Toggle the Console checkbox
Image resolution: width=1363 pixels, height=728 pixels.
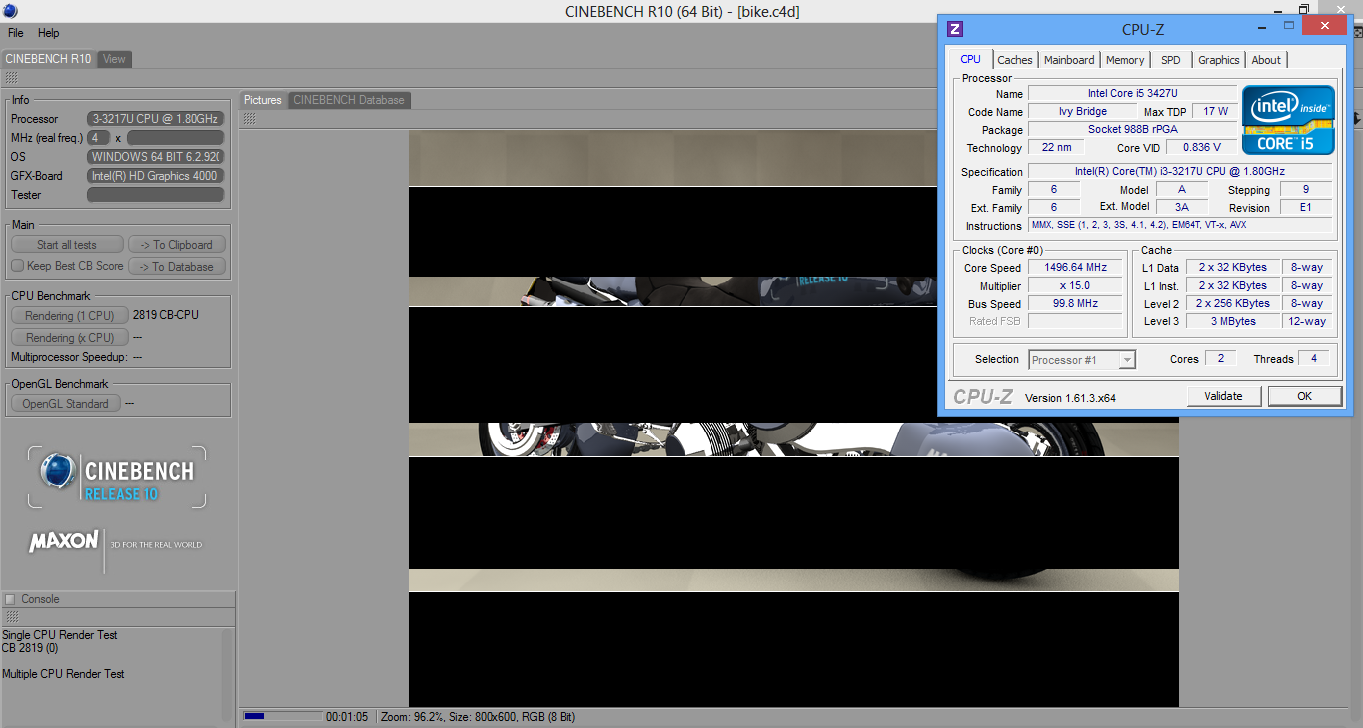10,599
